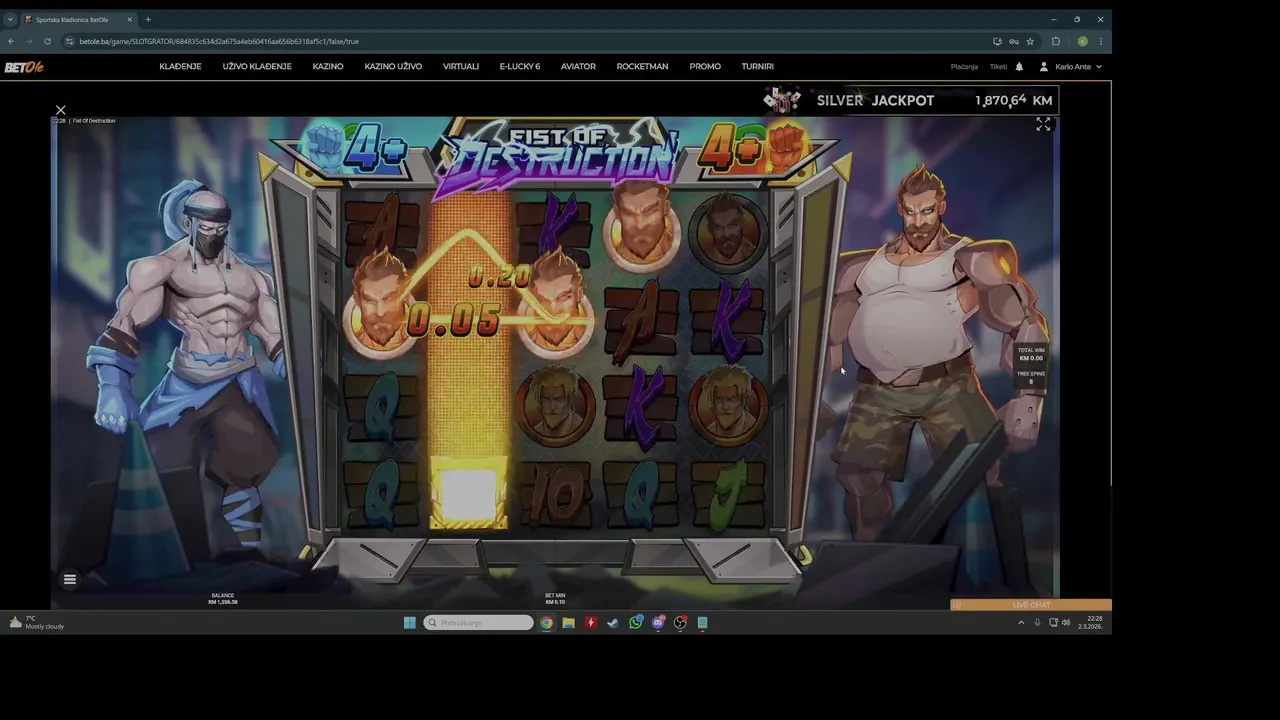
Task: Open the Chrome profile avatar
Action: coord(1082,41)
